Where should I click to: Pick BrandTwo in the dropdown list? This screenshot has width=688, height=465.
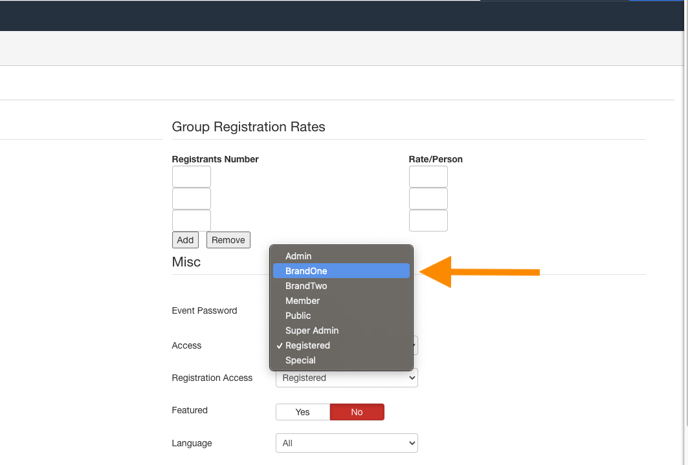(341, 286)
